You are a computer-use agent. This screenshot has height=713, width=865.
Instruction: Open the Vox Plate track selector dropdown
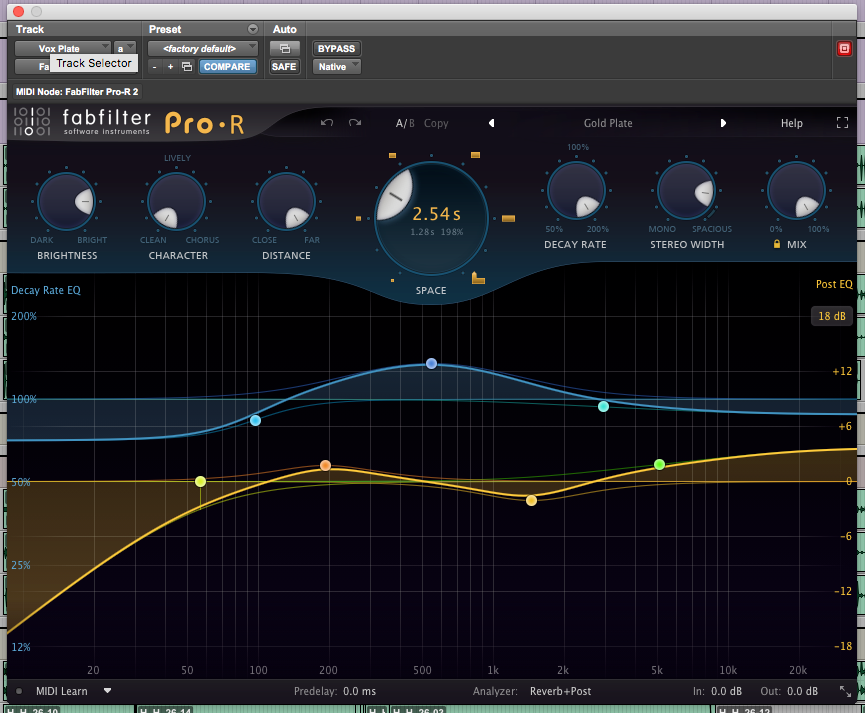tap(62, 49)
